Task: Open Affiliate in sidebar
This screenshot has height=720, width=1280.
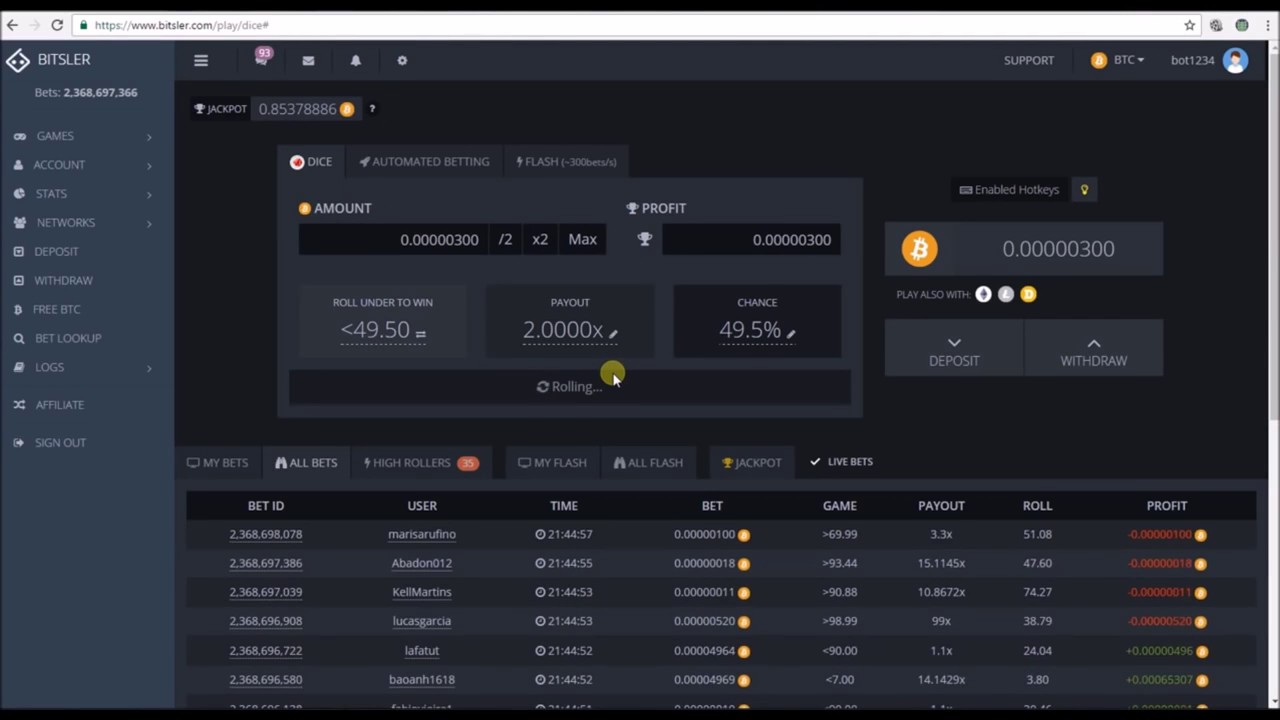Action: pos(60,405)
